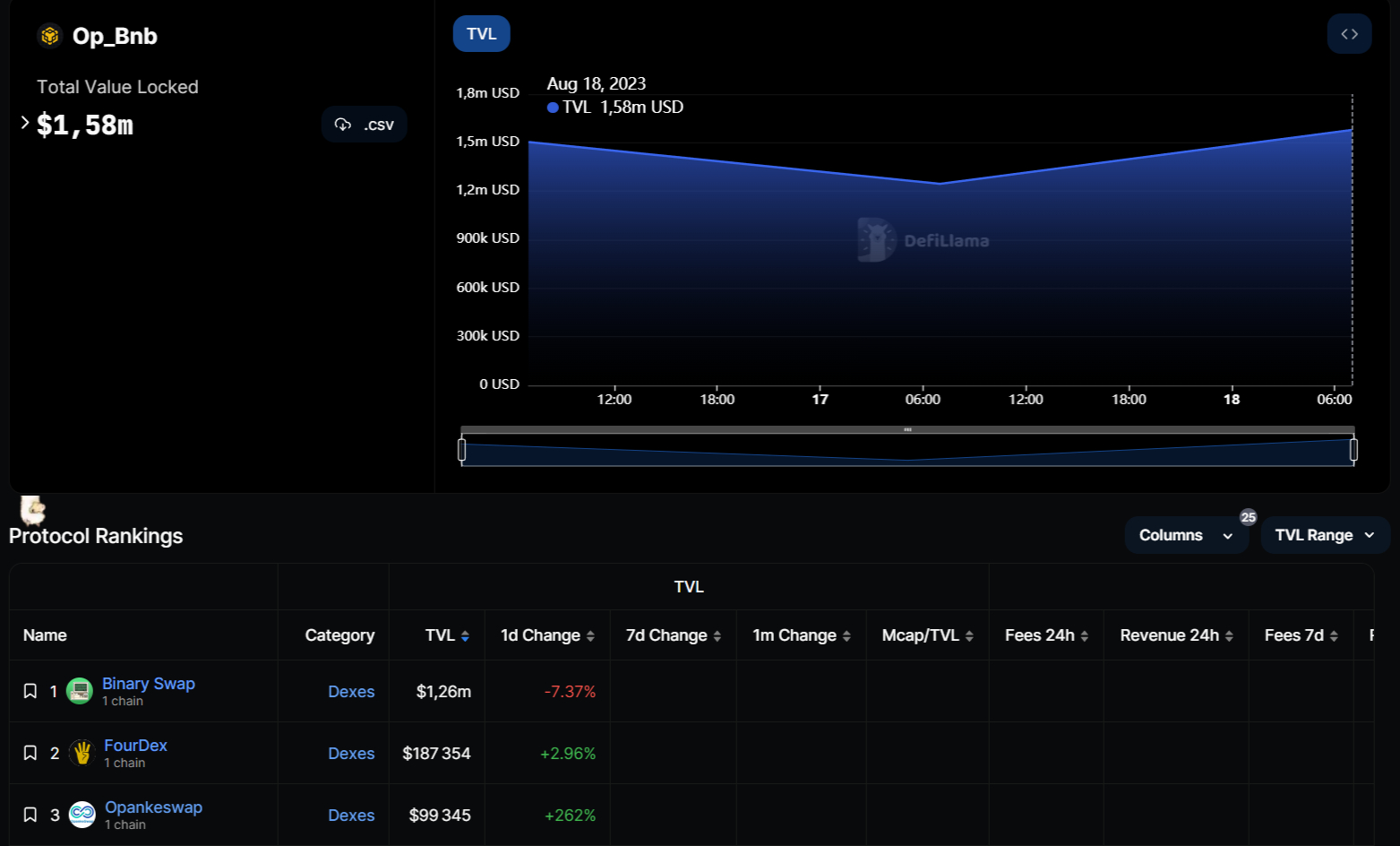This screenshot has height=846, width=1400.
Task: Download the TVL data as .csv
Action: point(365,125)
